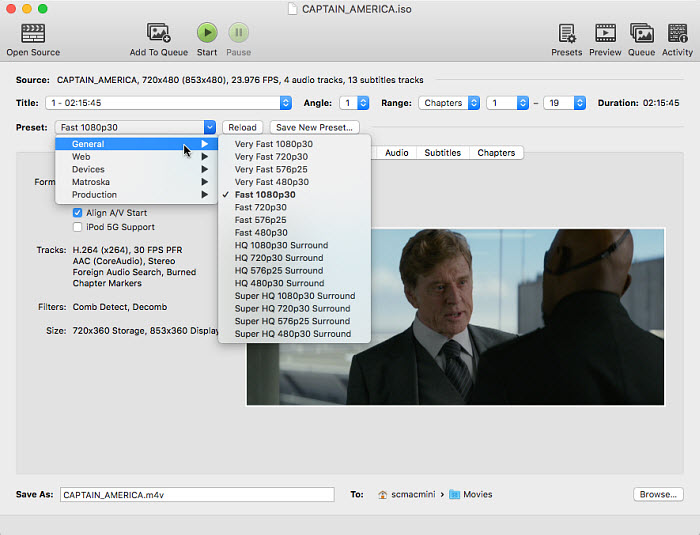Viewport: 700px width, 535px height.
Task: Click the home folder icon next to scmacmini
Action: [383, 494]
